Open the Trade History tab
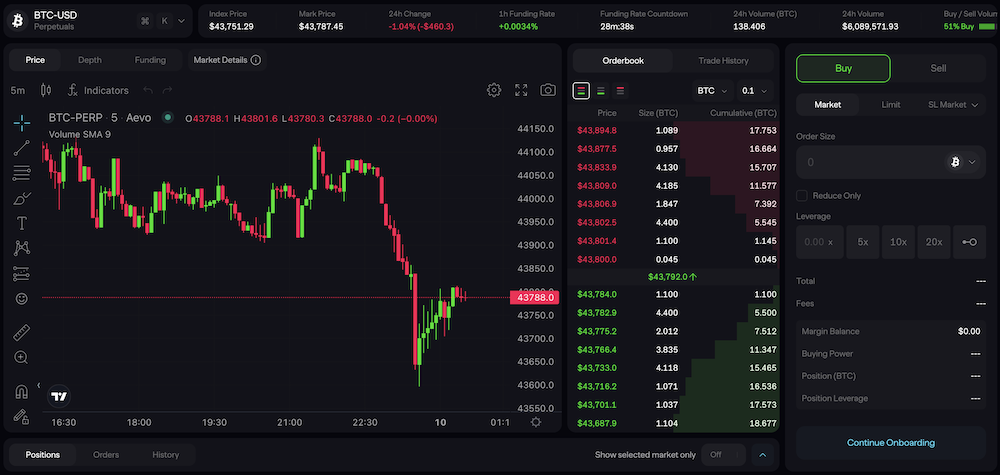1000x475 pixels. pyautogui.click(x=723, y=61)
